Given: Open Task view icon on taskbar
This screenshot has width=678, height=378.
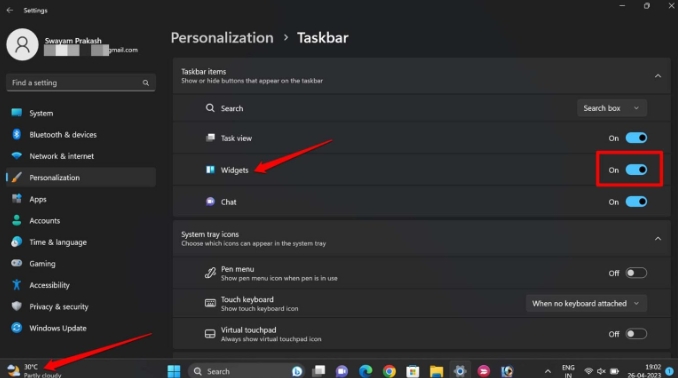Looking at the screenshot, I should [x=319, y=371].
